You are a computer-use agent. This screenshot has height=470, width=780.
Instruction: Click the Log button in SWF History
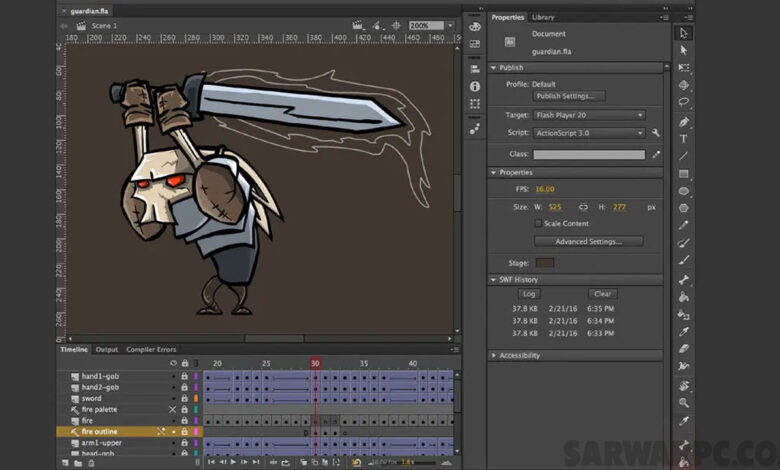pos(529,294)
